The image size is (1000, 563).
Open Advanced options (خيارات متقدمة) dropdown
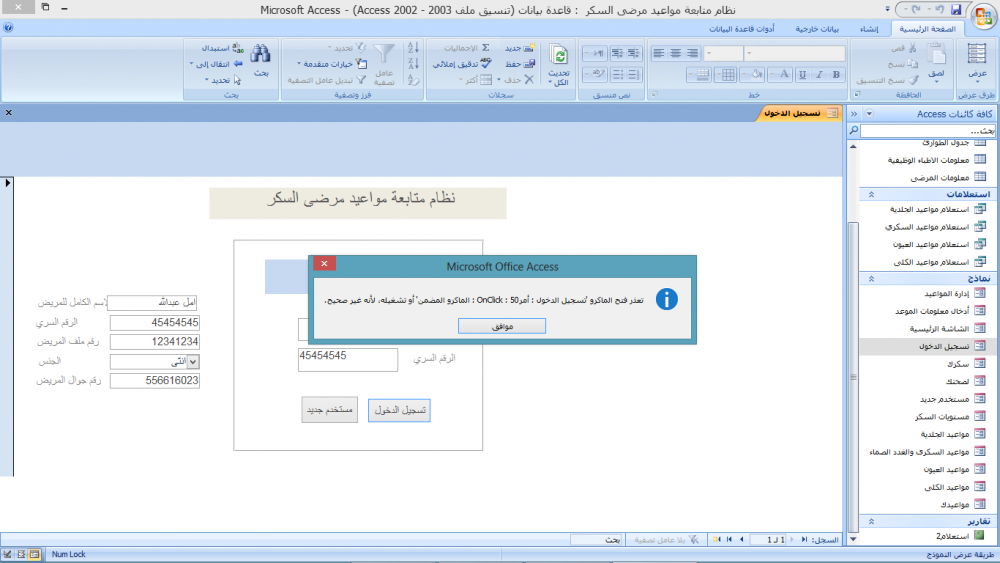tap(330, 64)
